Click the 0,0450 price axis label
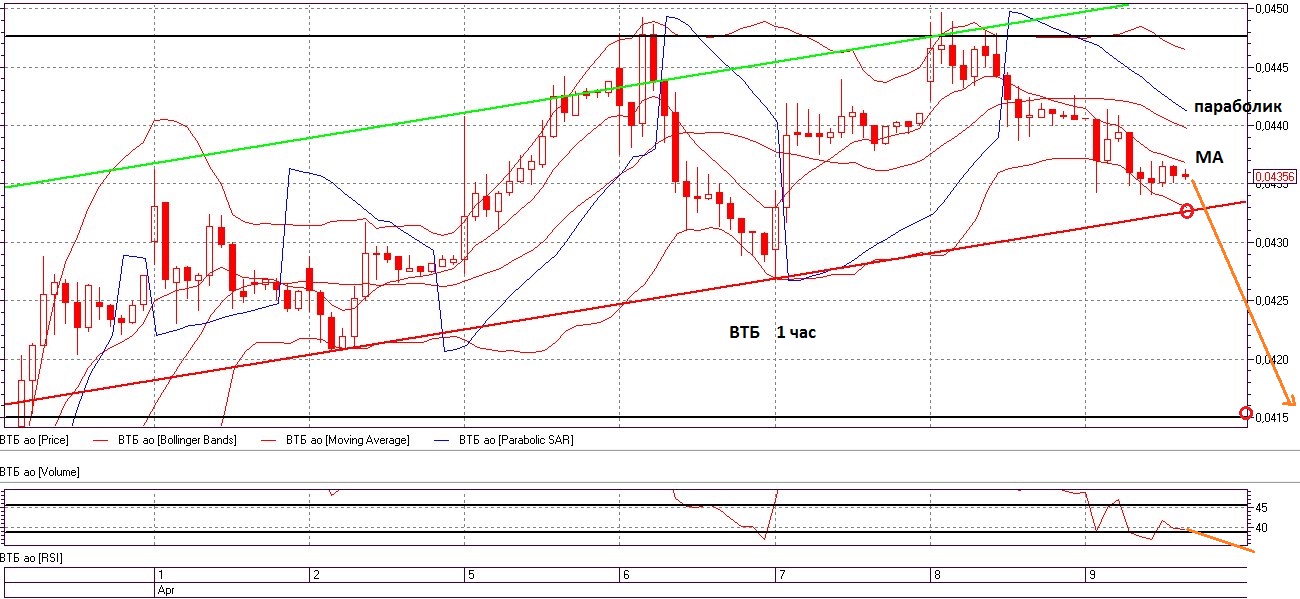 [1270, 9]
